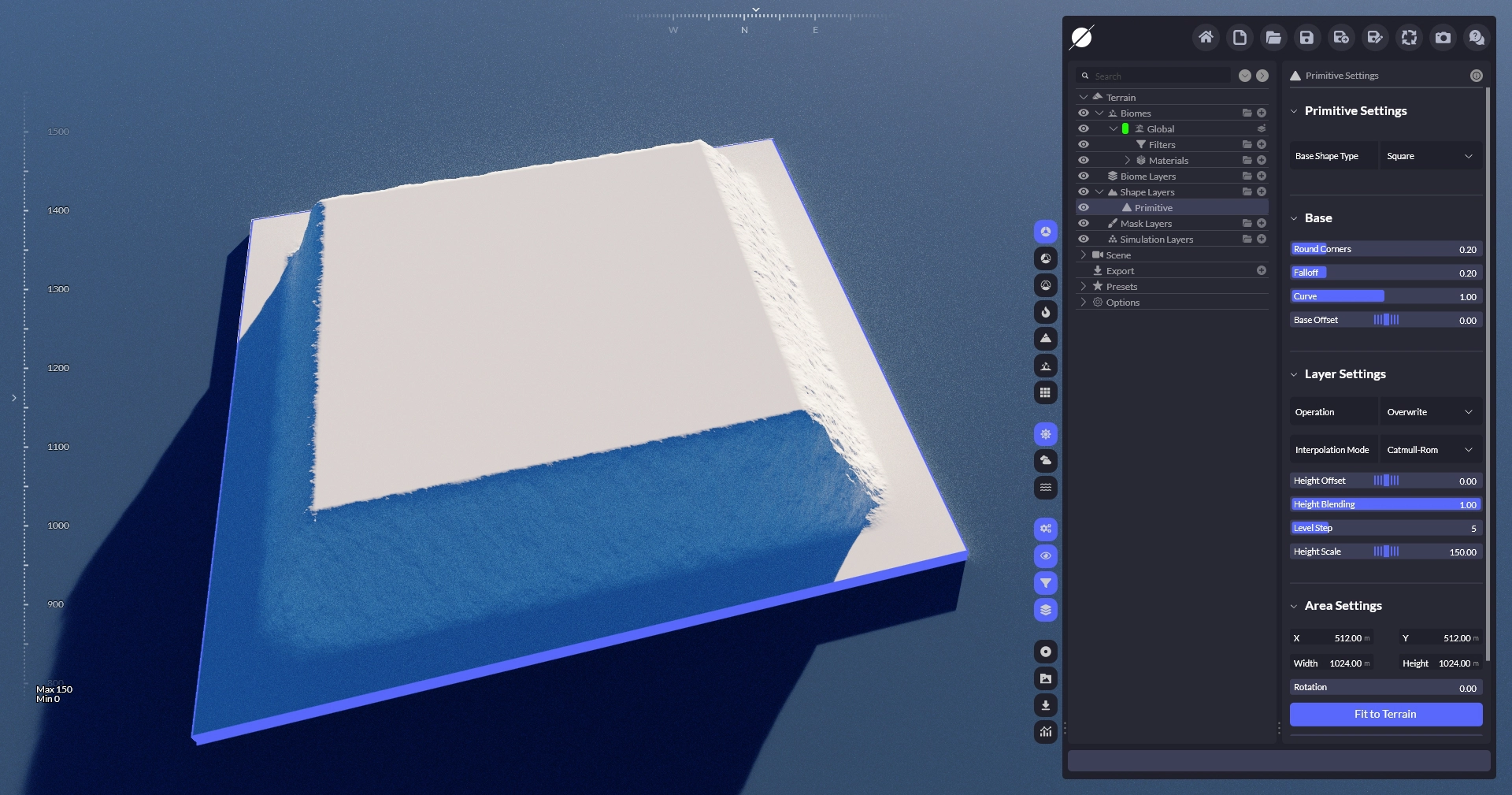Click the Home icon in top toolbar
Viewport: 1512px width, 795px height.
[x=1206, y=37]
